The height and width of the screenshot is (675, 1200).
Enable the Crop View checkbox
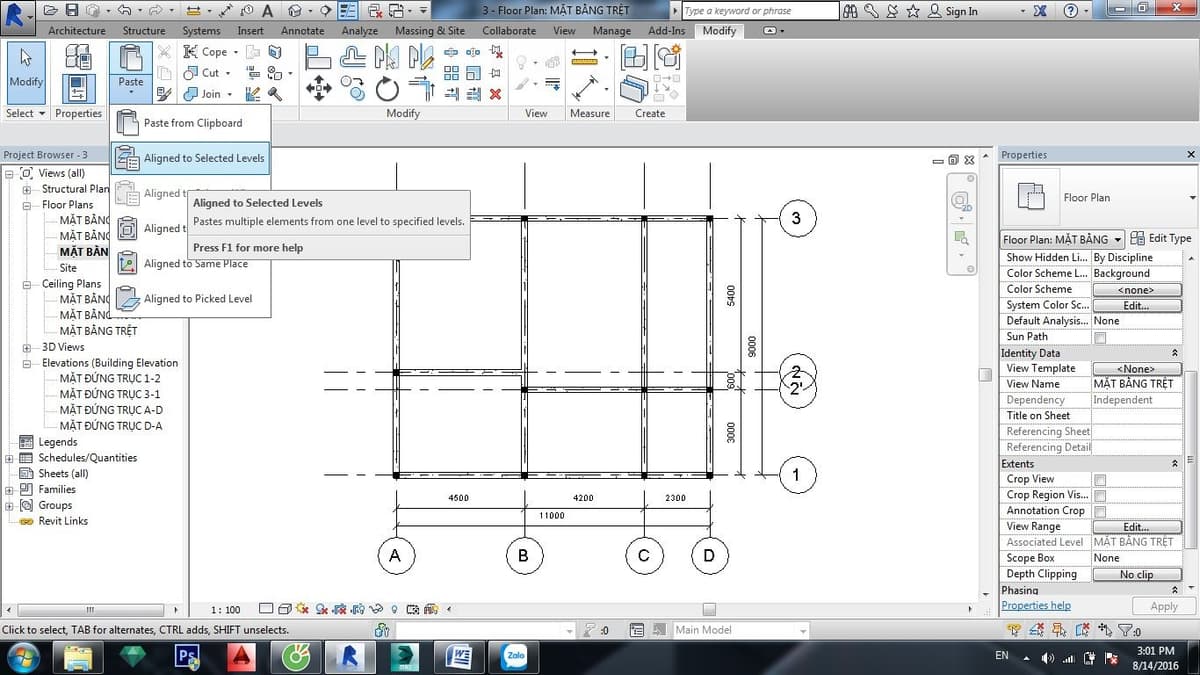(1100, 480)
